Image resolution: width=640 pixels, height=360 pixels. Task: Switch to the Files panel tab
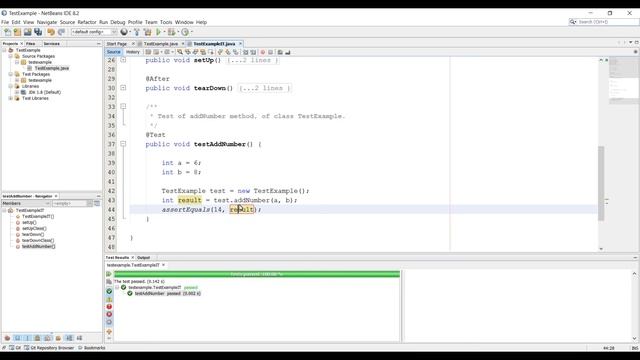pos(31,44)
